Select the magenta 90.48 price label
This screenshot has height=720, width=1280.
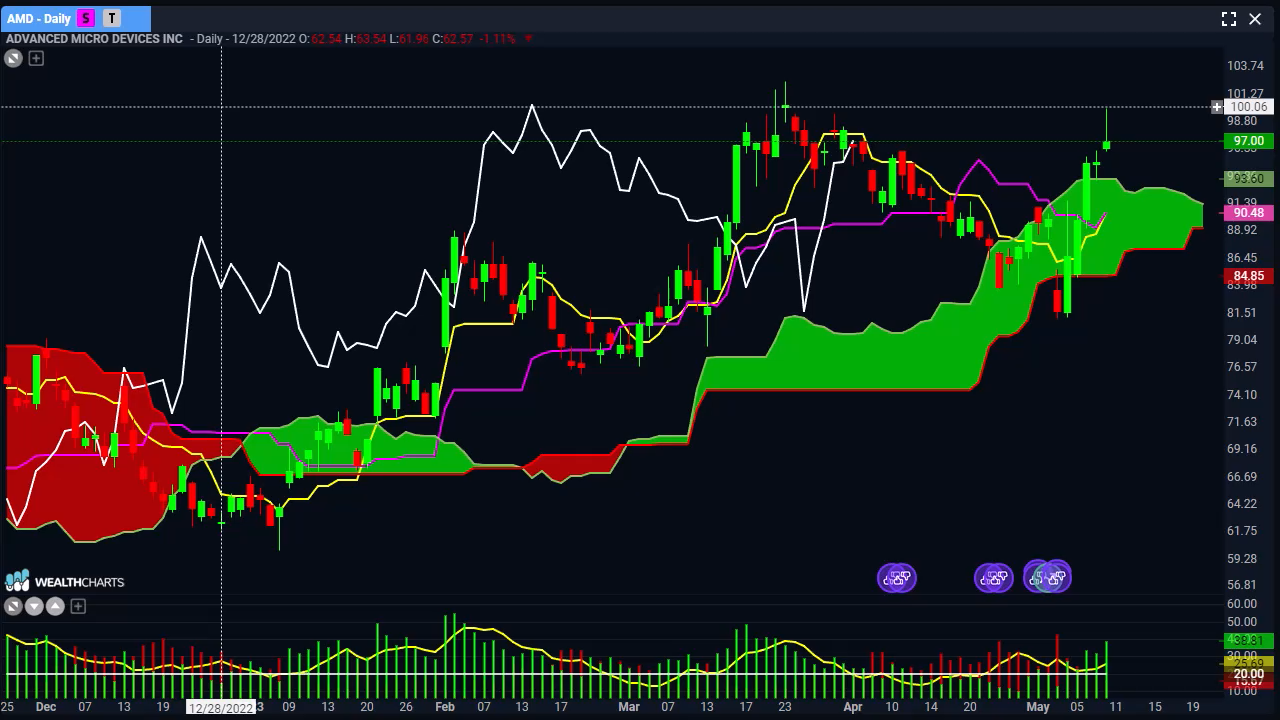[x=1249, y=213]
